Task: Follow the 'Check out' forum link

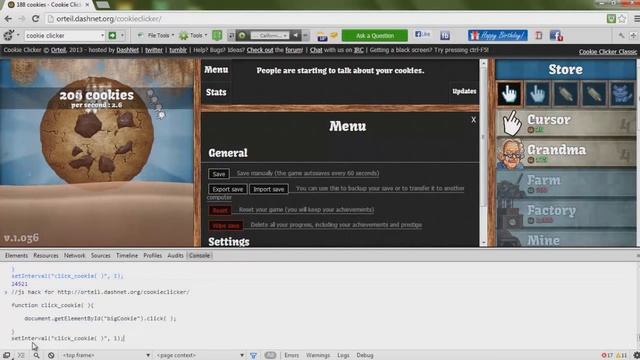Action: click(260, 50)
